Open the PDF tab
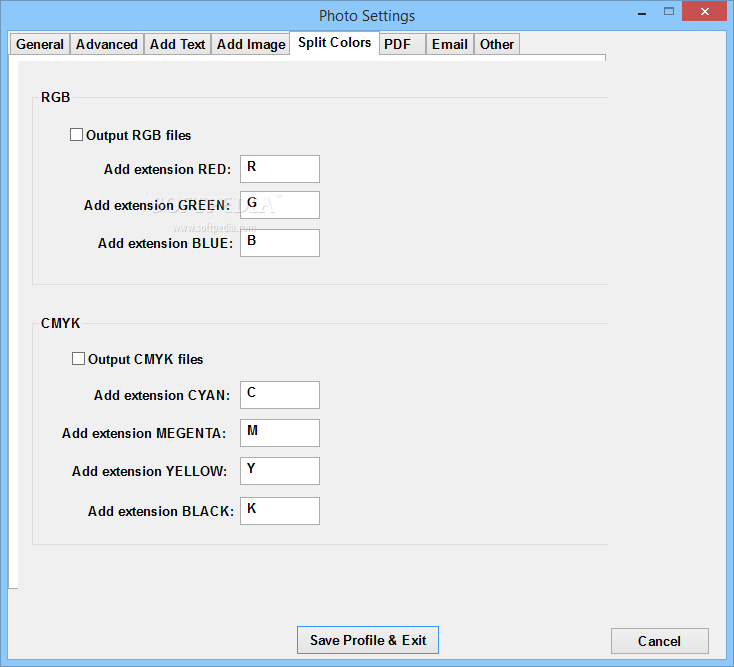 click(x=402, y=44)
